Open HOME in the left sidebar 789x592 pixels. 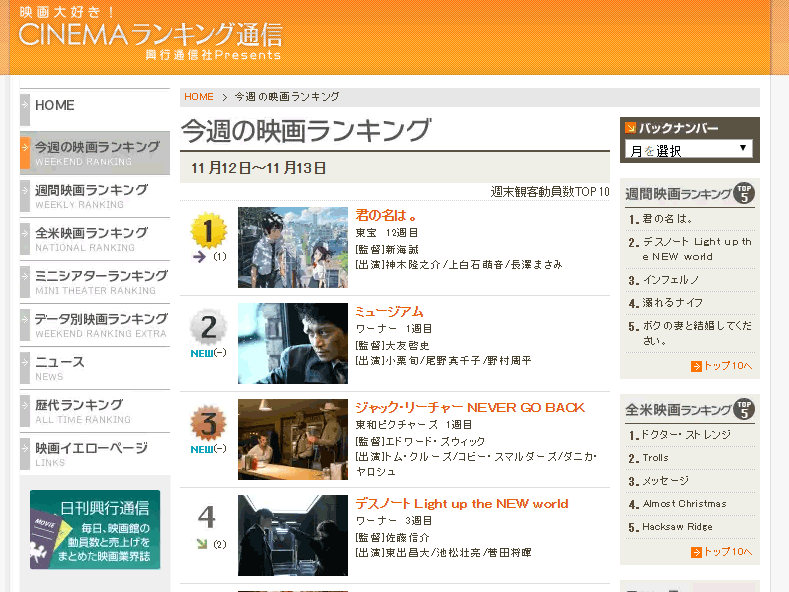(55, 105)
